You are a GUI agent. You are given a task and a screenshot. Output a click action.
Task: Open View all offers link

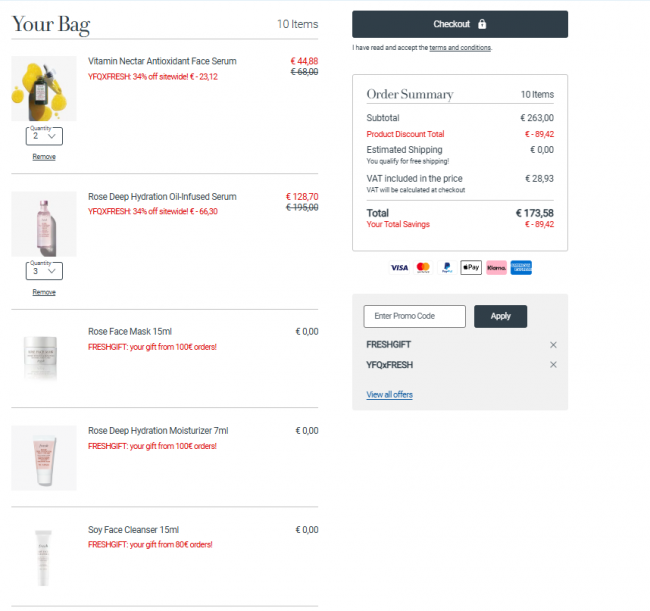click(389, 395)
